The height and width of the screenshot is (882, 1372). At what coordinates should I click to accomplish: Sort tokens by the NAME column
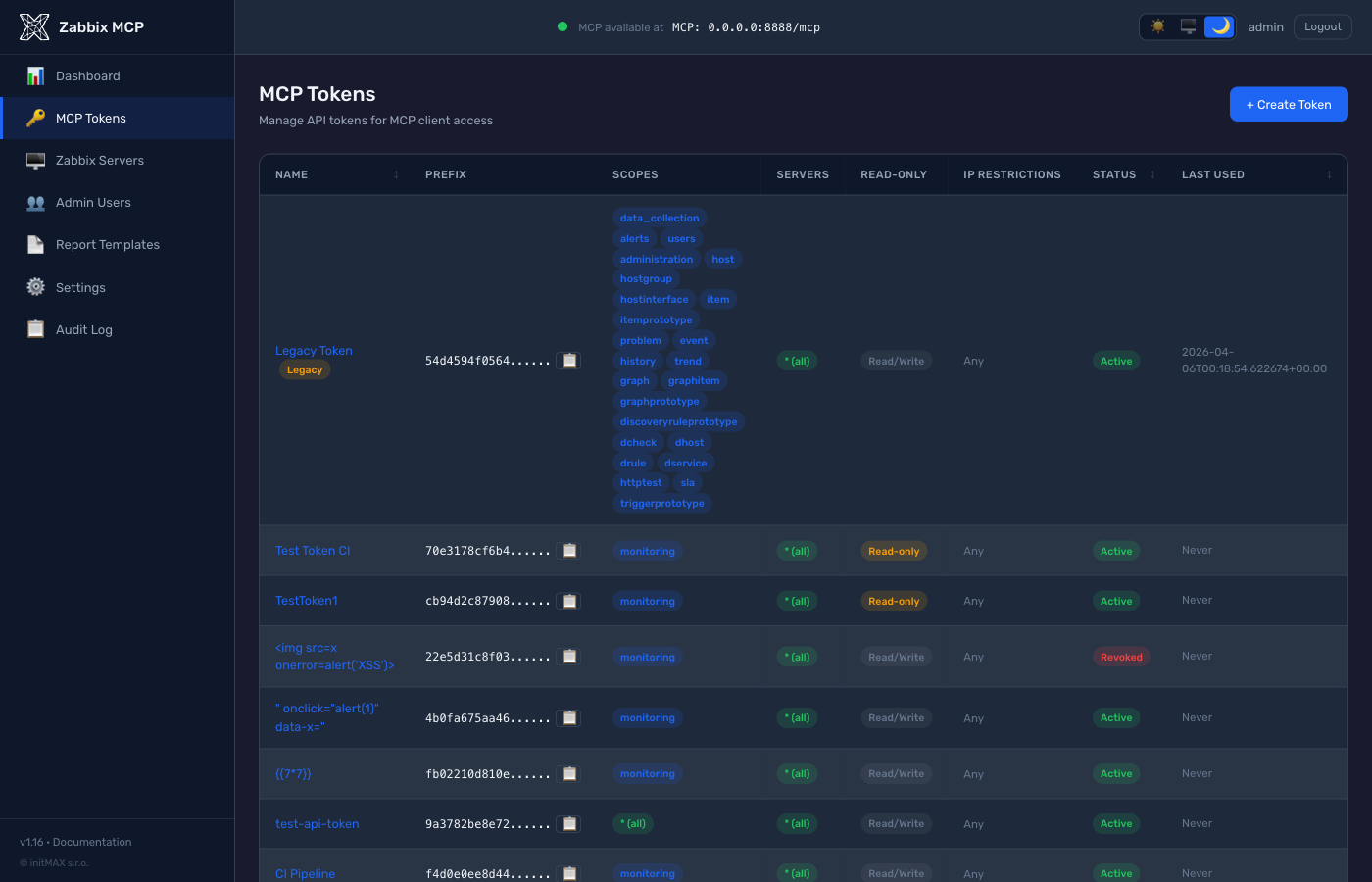pyautogui.click(x=291, y=174)
